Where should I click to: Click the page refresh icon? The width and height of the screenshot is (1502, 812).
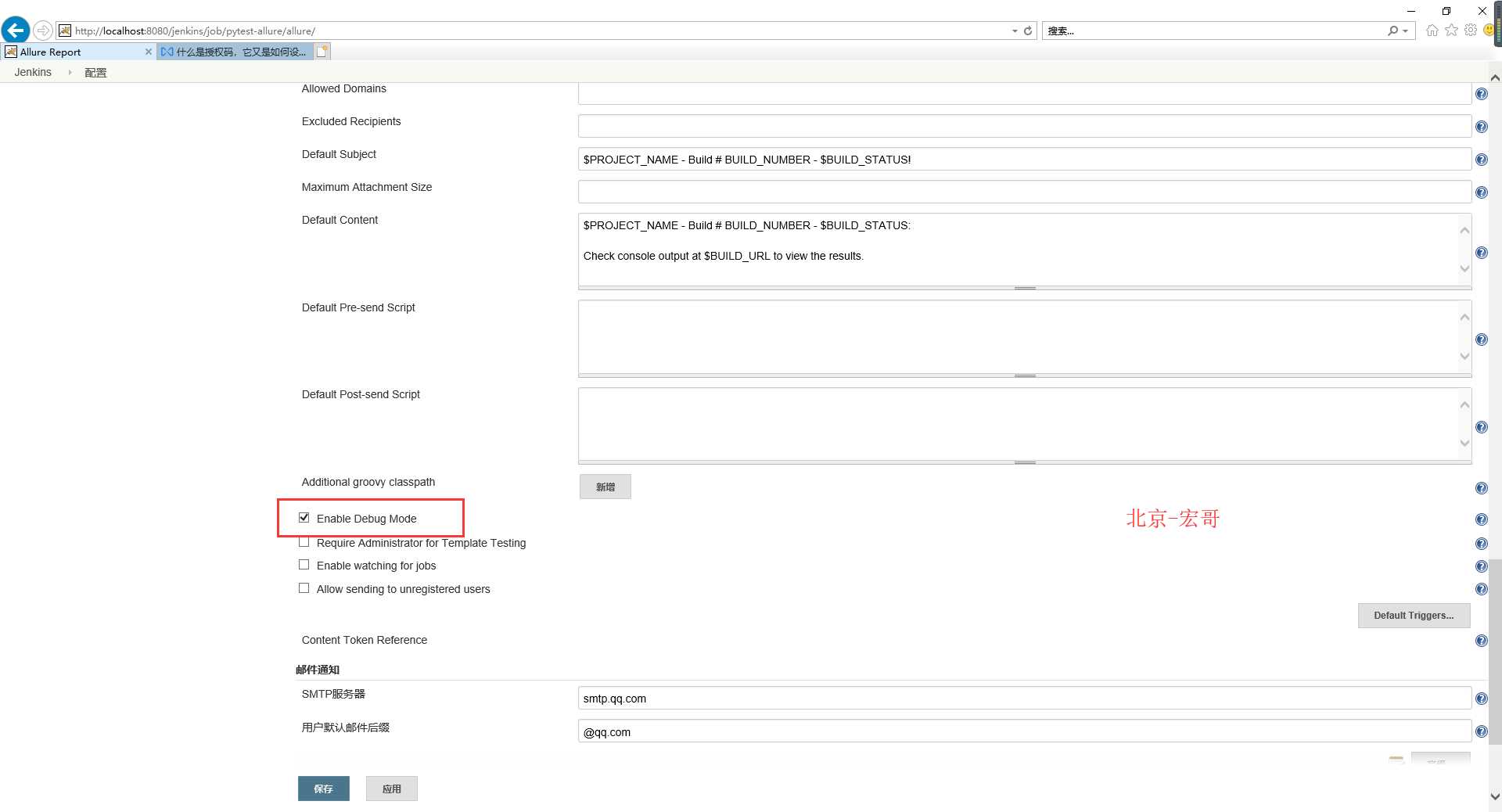pos(1028,31)
